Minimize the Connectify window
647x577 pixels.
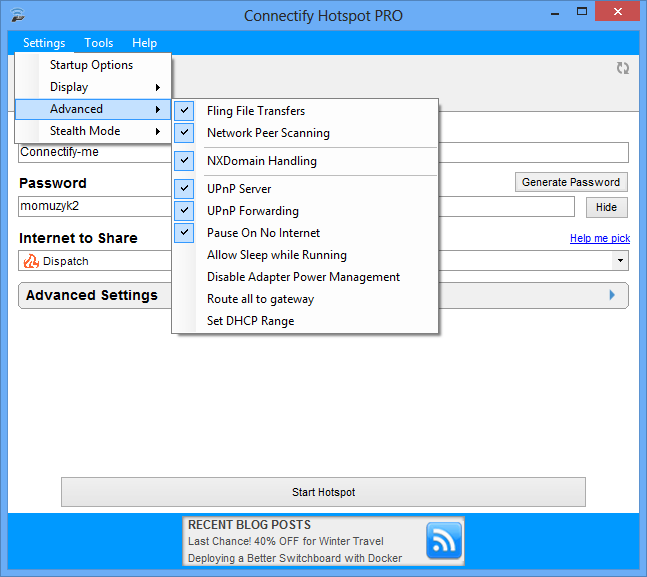(x=555, y=13)
